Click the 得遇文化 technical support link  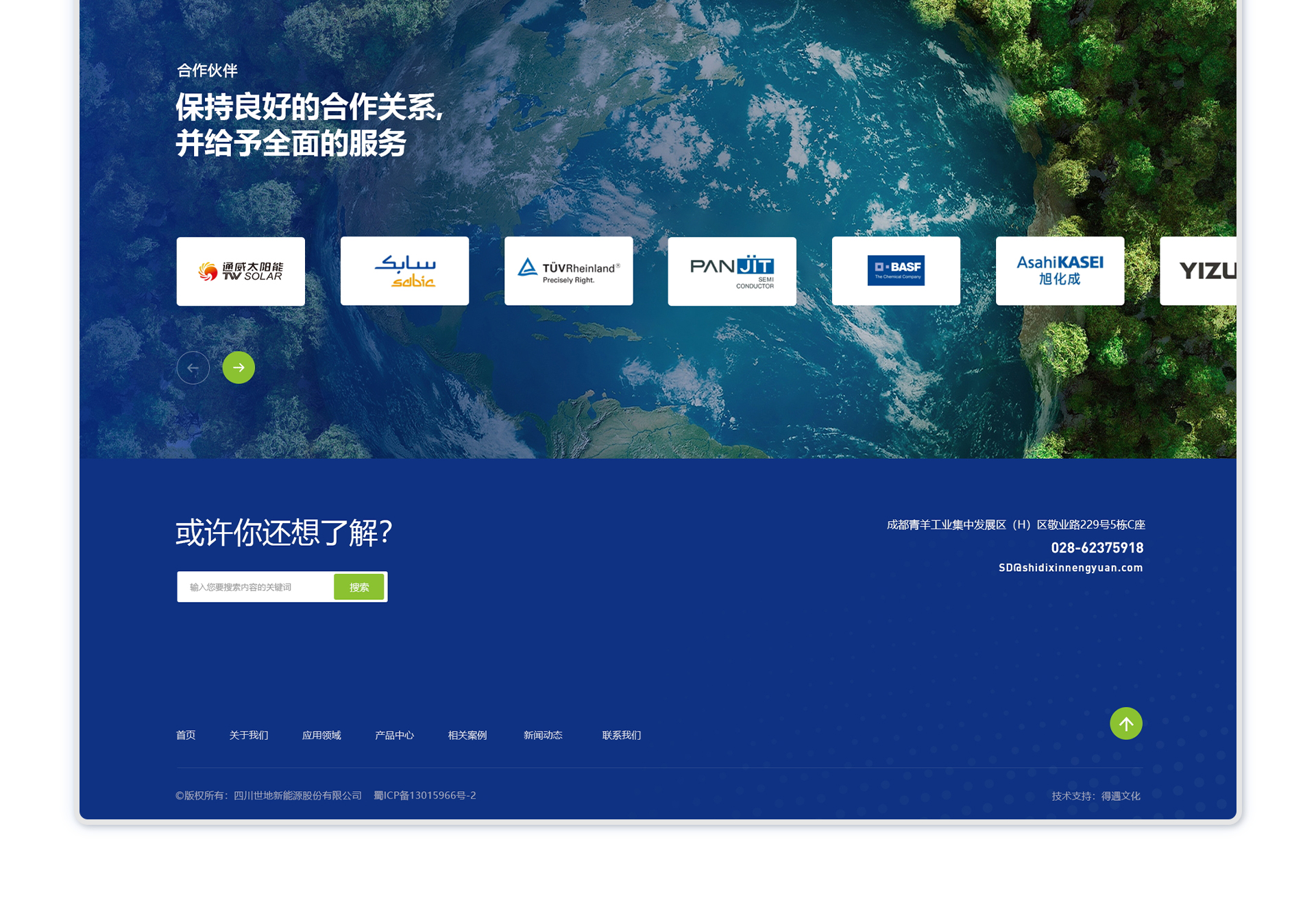(1121, 796)
